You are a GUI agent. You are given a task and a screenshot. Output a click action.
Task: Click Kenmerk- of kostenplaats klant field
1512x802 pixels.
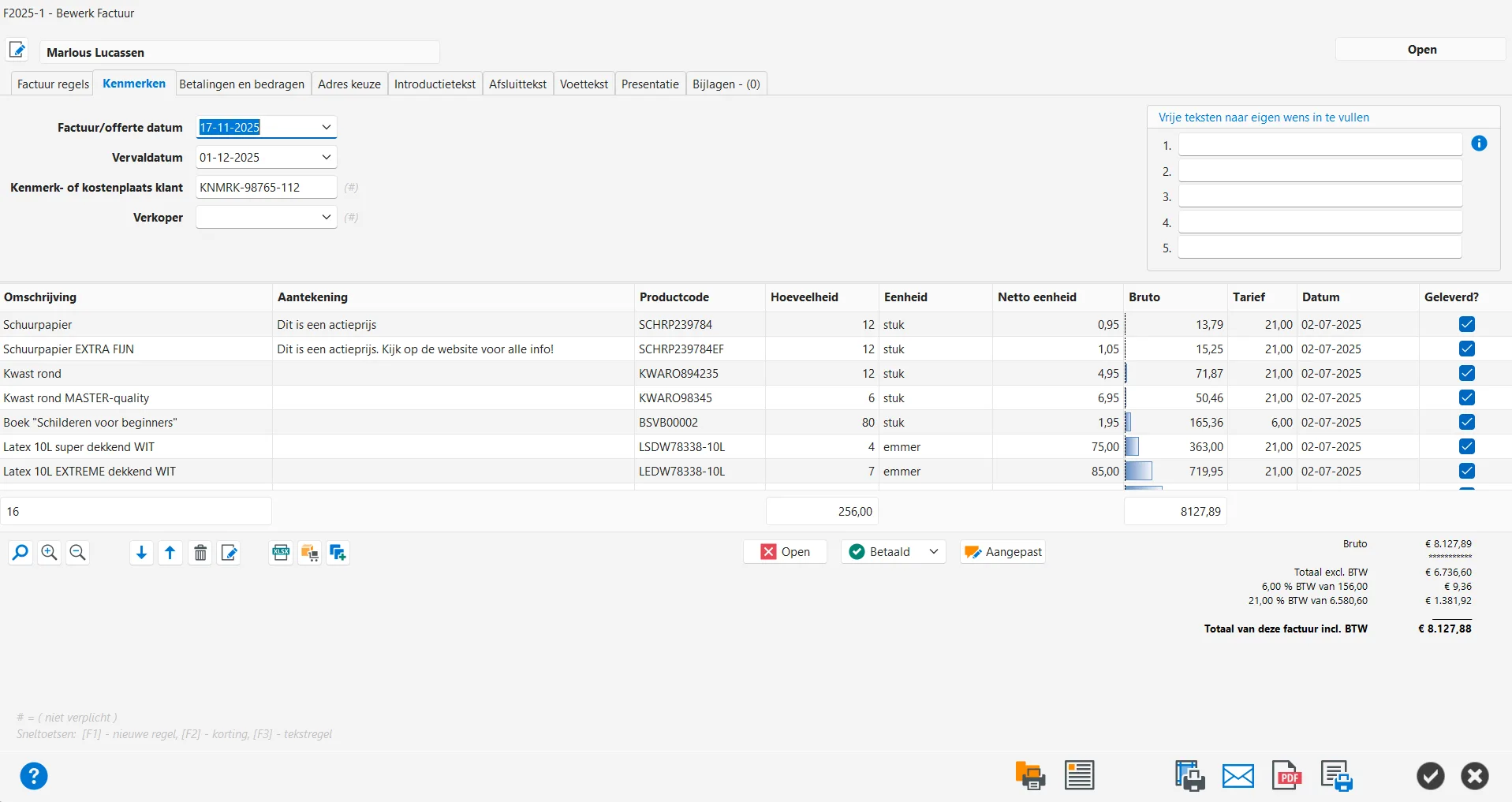267,187
